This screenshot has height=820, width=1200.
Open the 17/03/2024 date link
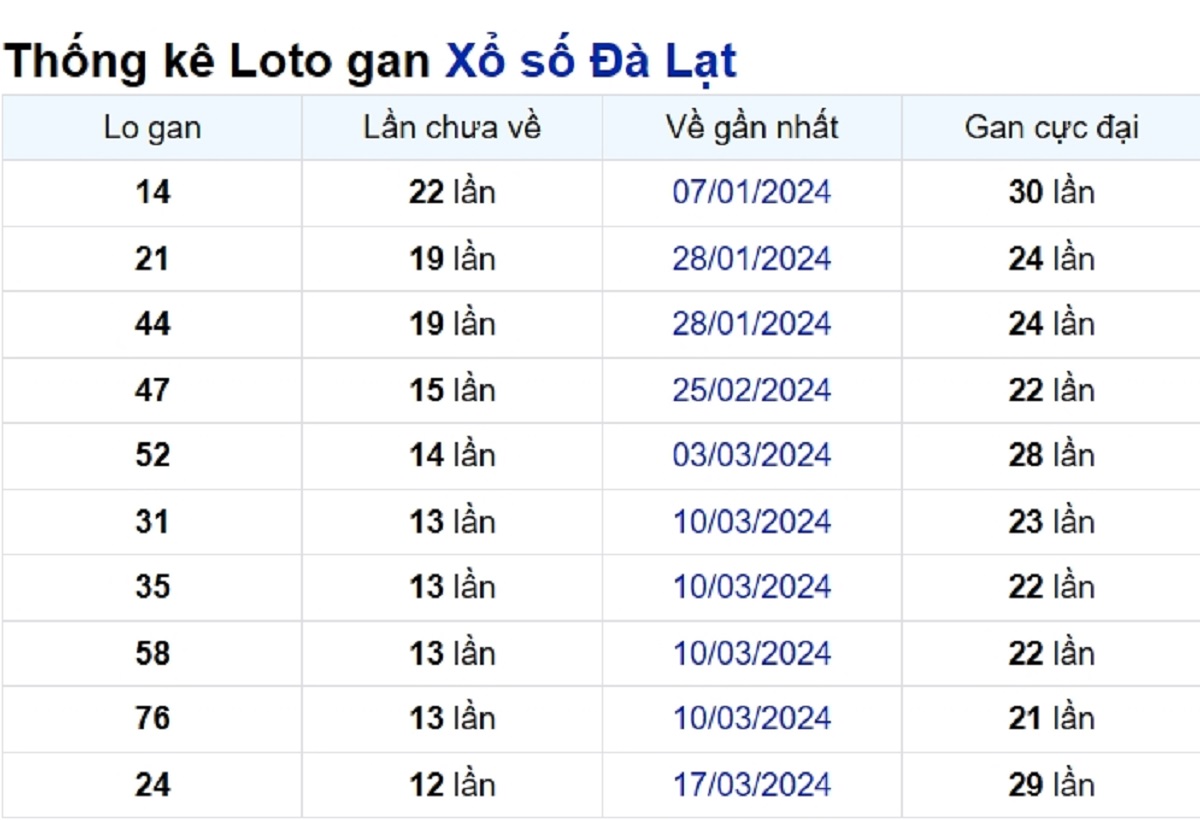point(752,785)
